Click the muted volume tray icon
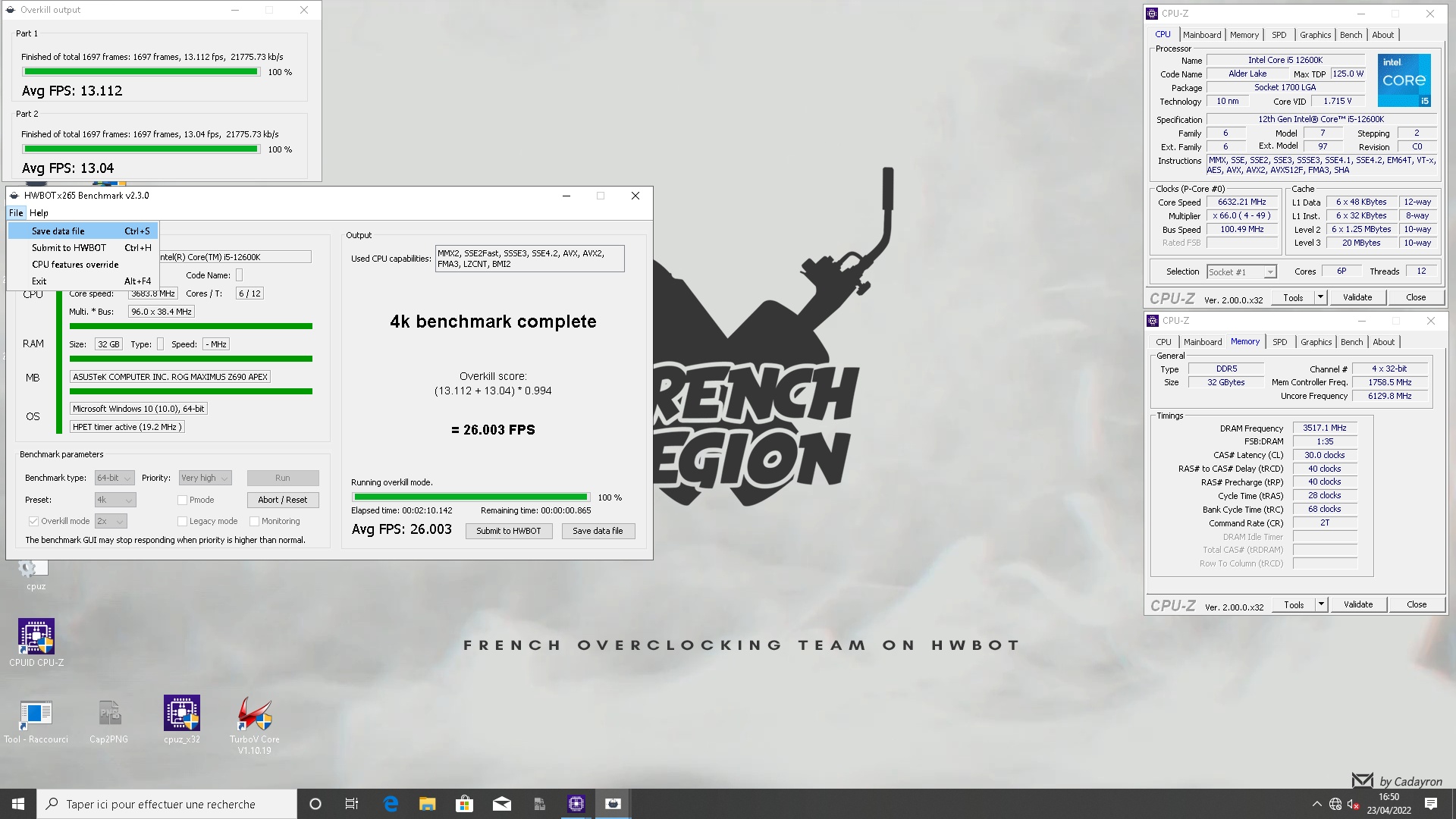1456x819 pixels. tap(1354, 804)
